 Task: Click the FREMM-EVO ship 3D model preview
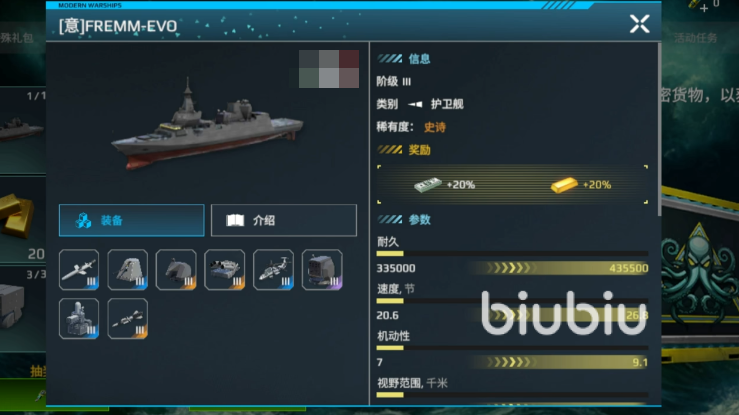207,125
